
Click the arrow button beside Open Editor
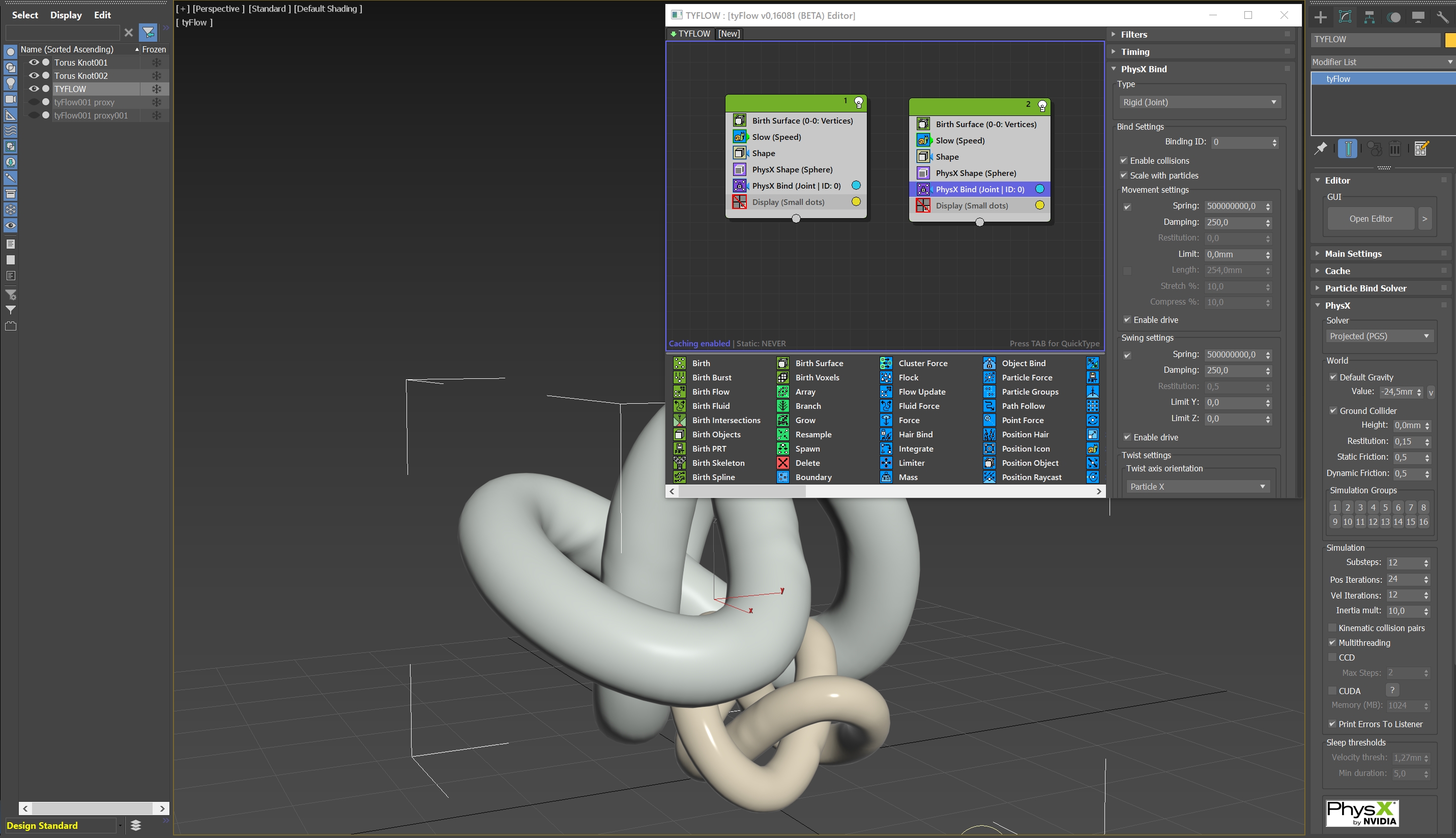pos(1425,219)
